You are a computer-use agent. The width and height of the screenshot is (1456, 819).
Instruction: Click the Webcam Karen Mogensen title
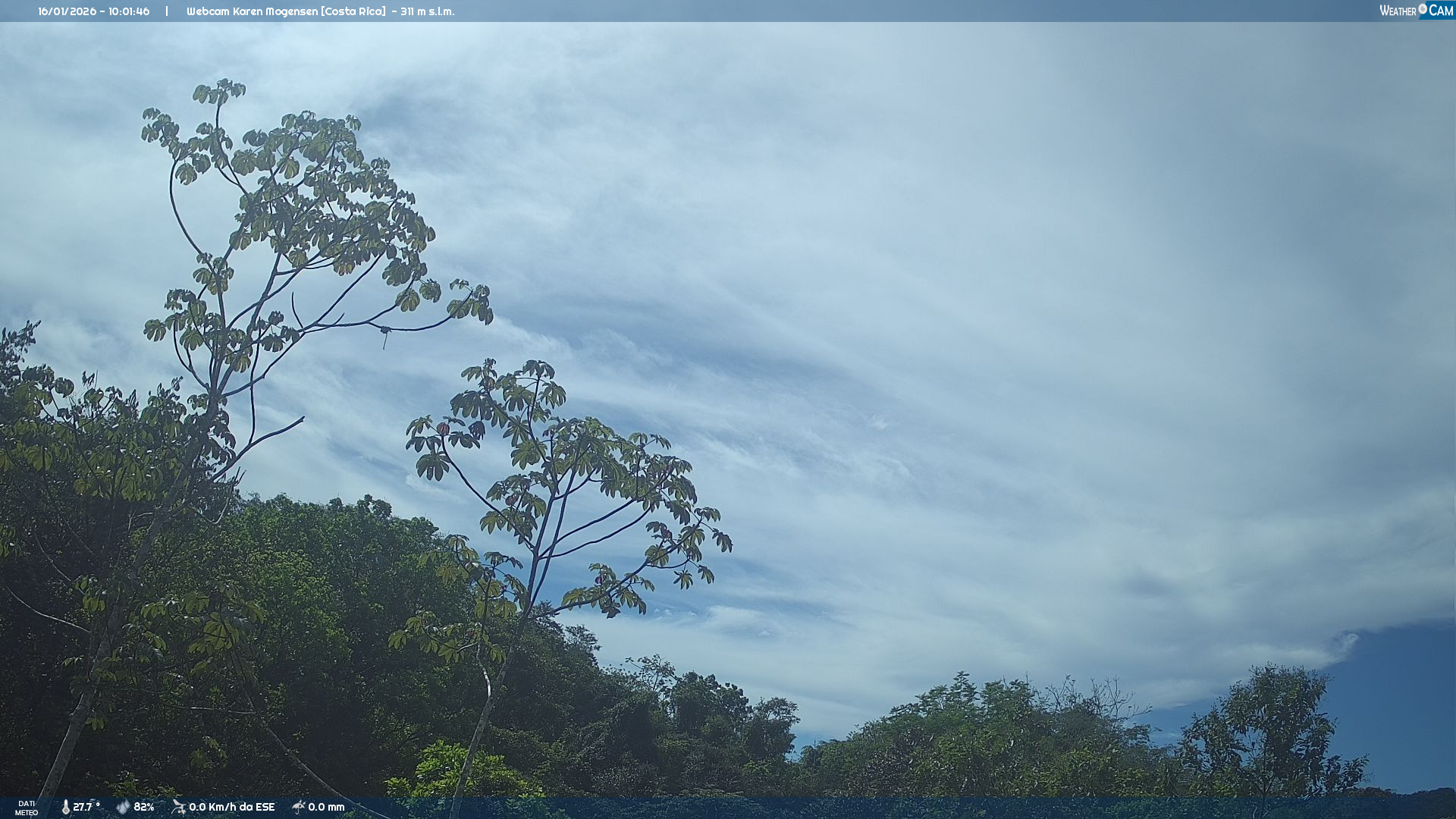(252, 11)
